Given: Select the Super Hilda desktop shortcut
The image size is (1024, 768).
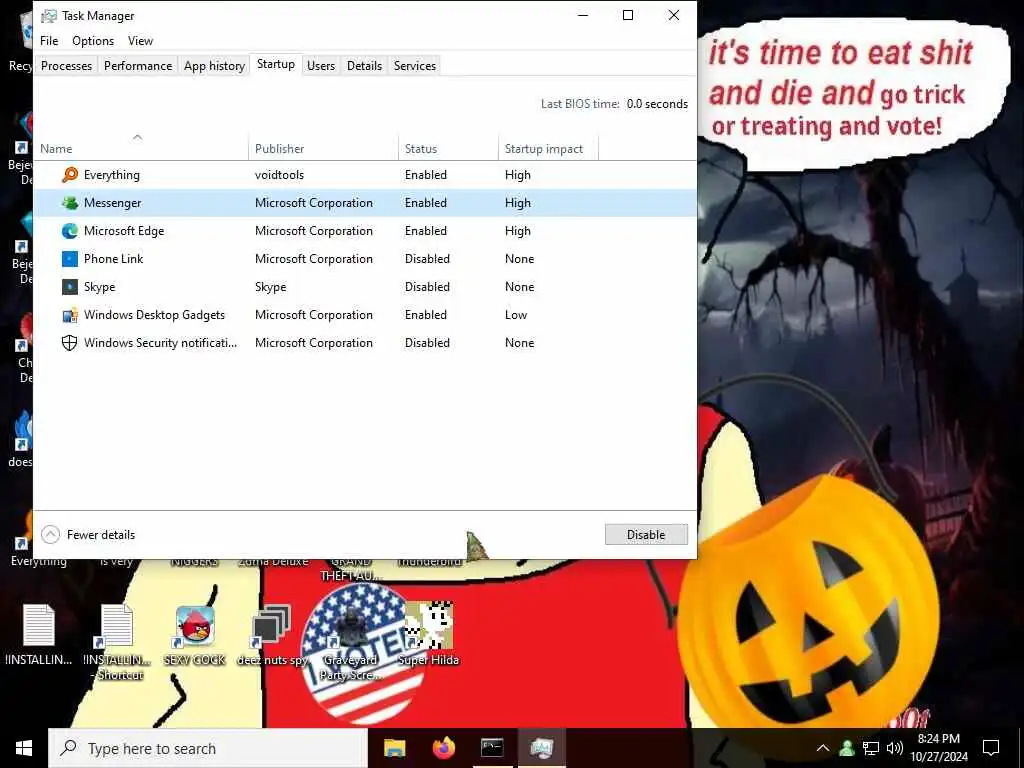Looking at the screenshot, I should point(428,633).
